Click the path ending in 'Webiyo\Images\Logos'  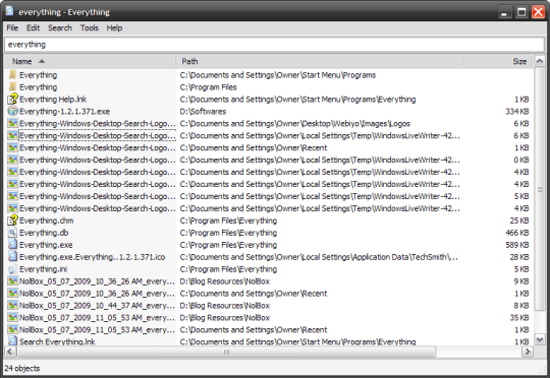295,123
